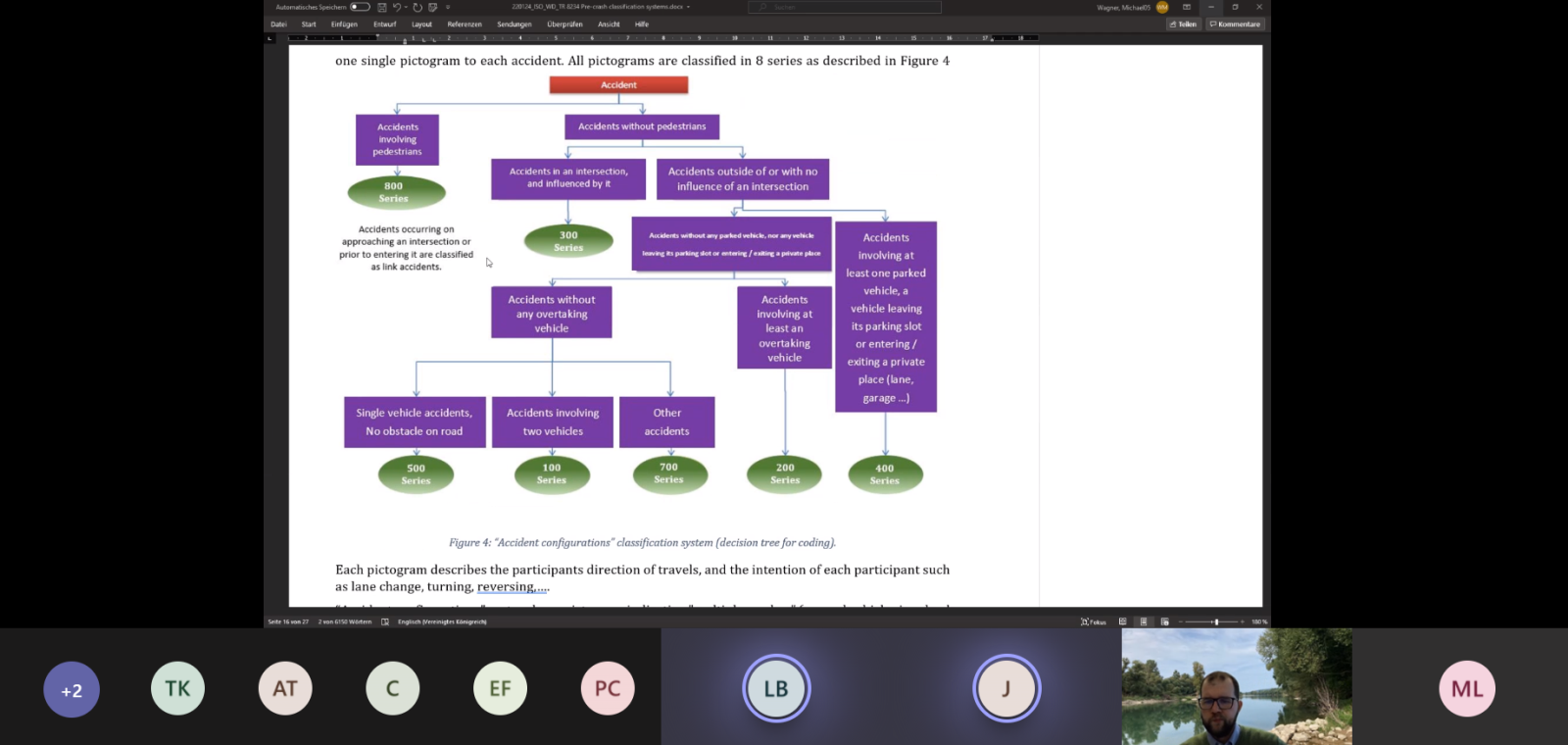The image size is (1568, 745).
Task: Click the spell check proofing icon
Action: tap(385, 621)
